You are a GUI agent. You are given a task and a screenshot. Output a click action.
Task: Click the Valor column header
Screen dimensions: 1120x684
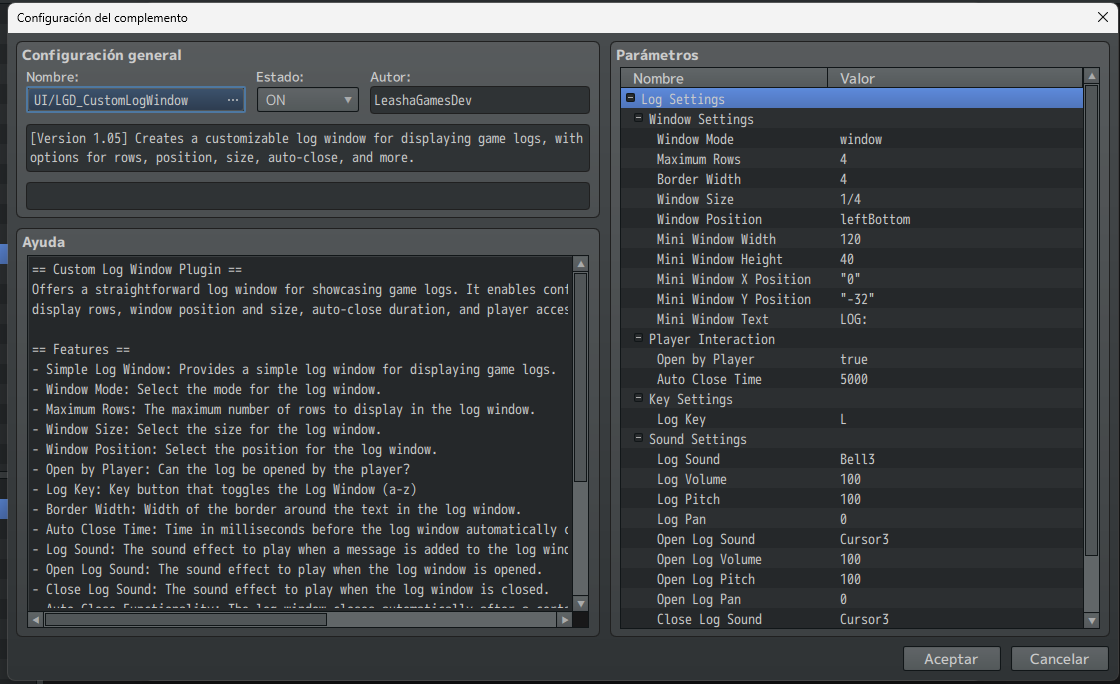click(x=955, y=79)
